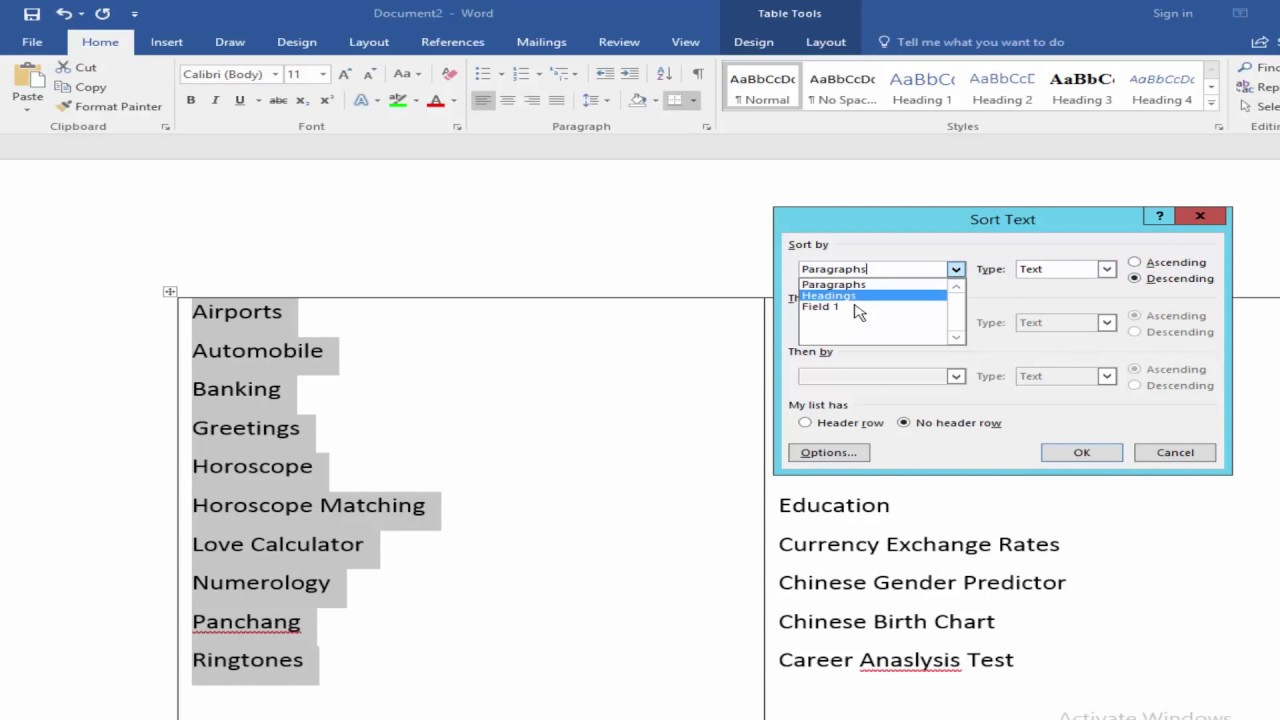
Task: Decrease the paragraph indent
Action: point(605,74)
